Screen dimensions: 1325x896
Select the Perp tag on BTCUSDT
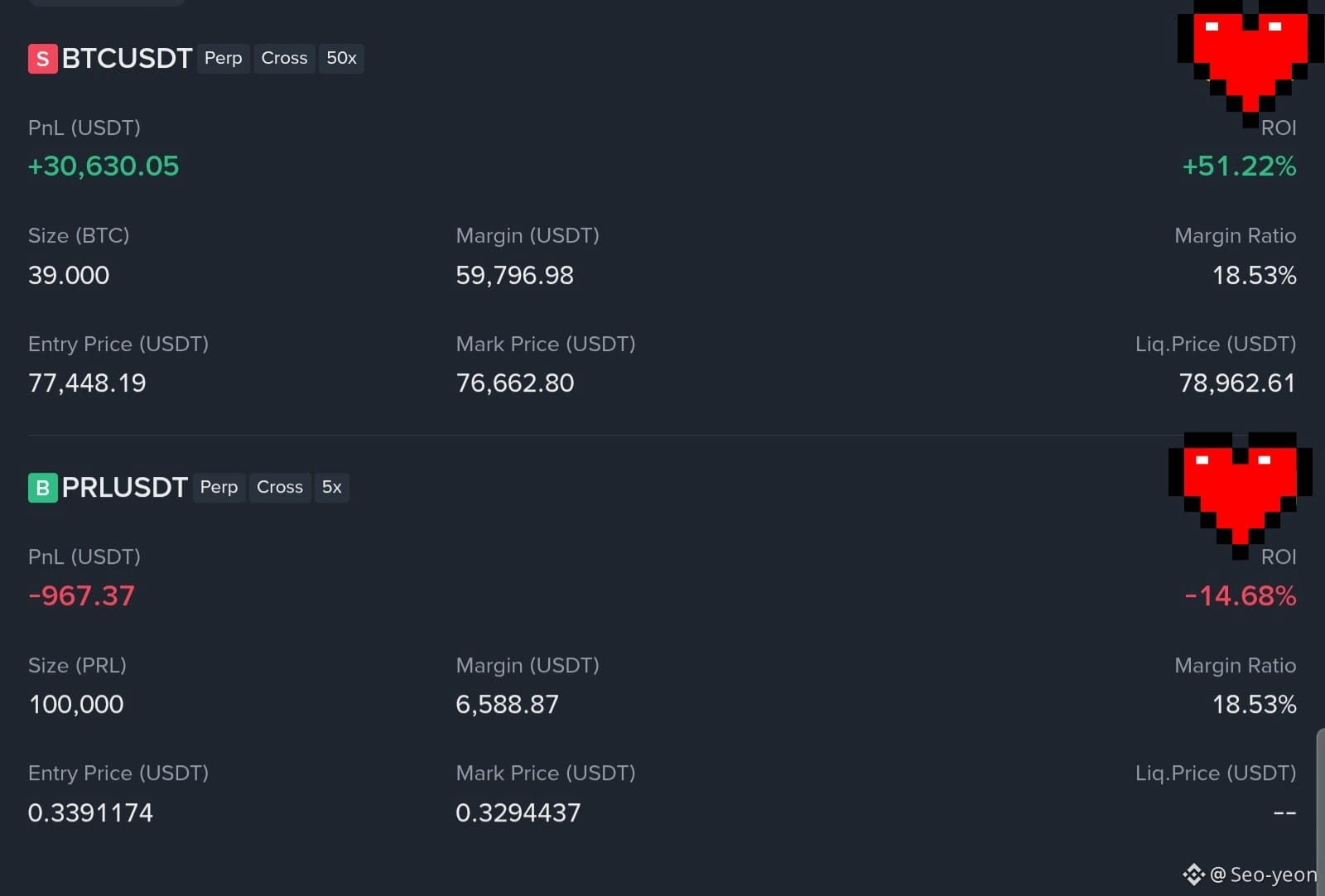click(x=224, y=59)
